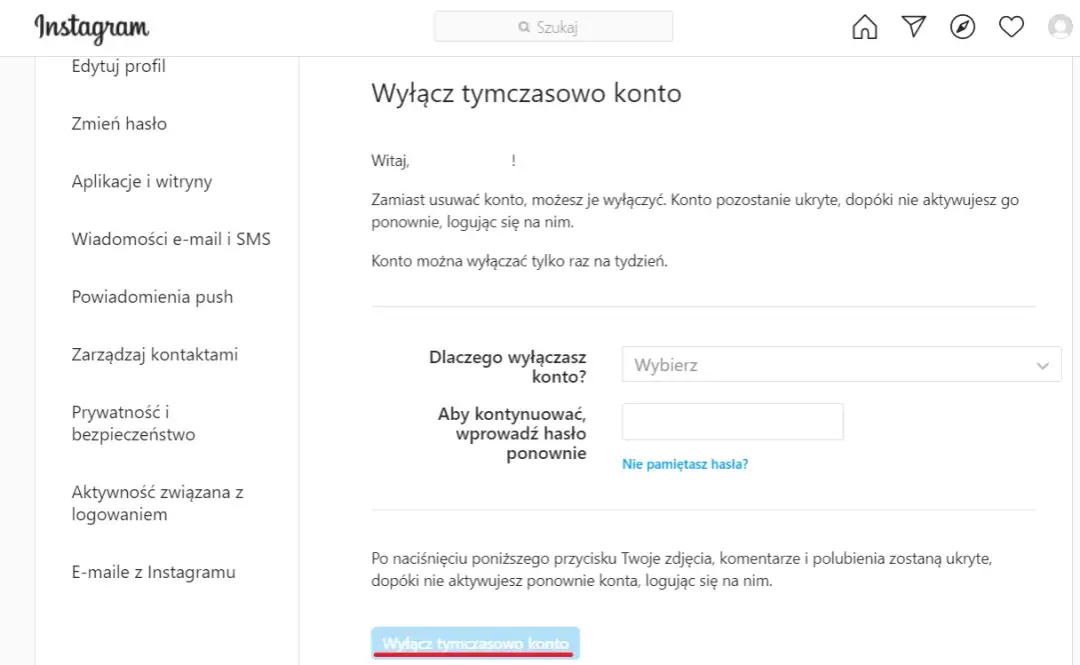Expand the reason selection dropdown labeled Wybierz
The image size is (1080, 665).
(x=840, y=364)
